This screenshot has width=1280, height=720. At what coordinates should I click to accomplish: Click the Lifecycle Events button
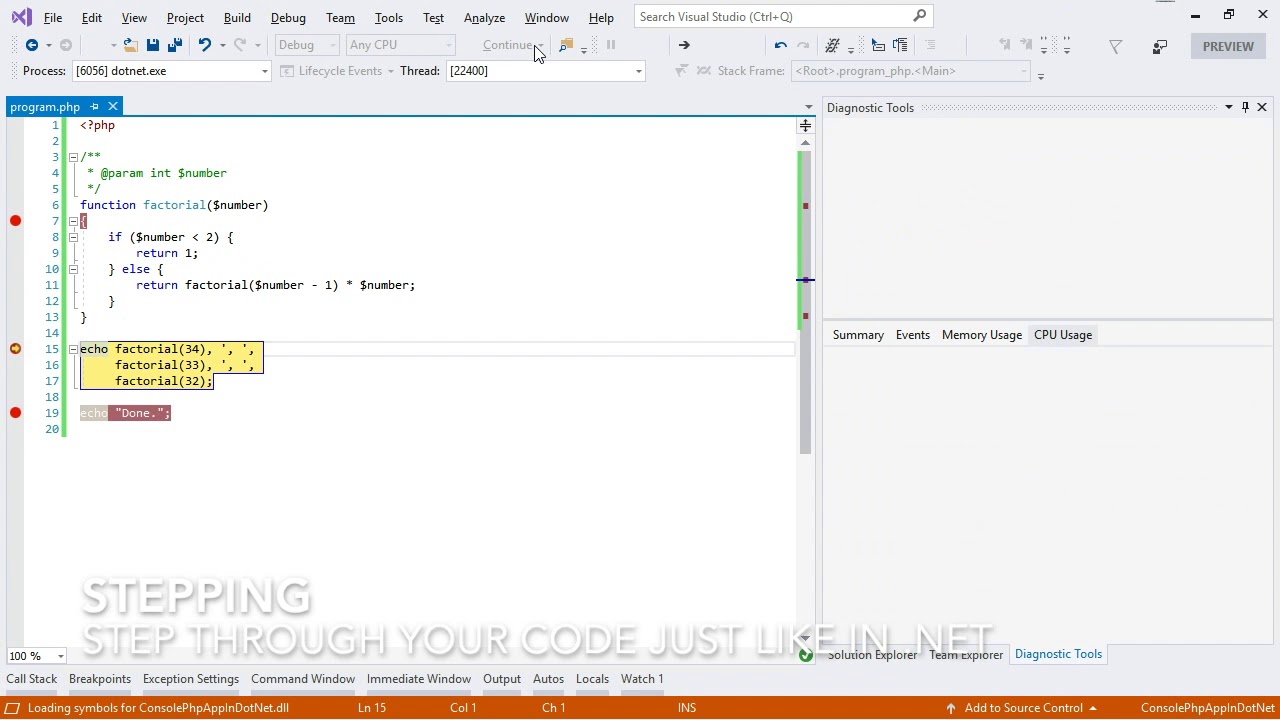(x=338, y=71)
